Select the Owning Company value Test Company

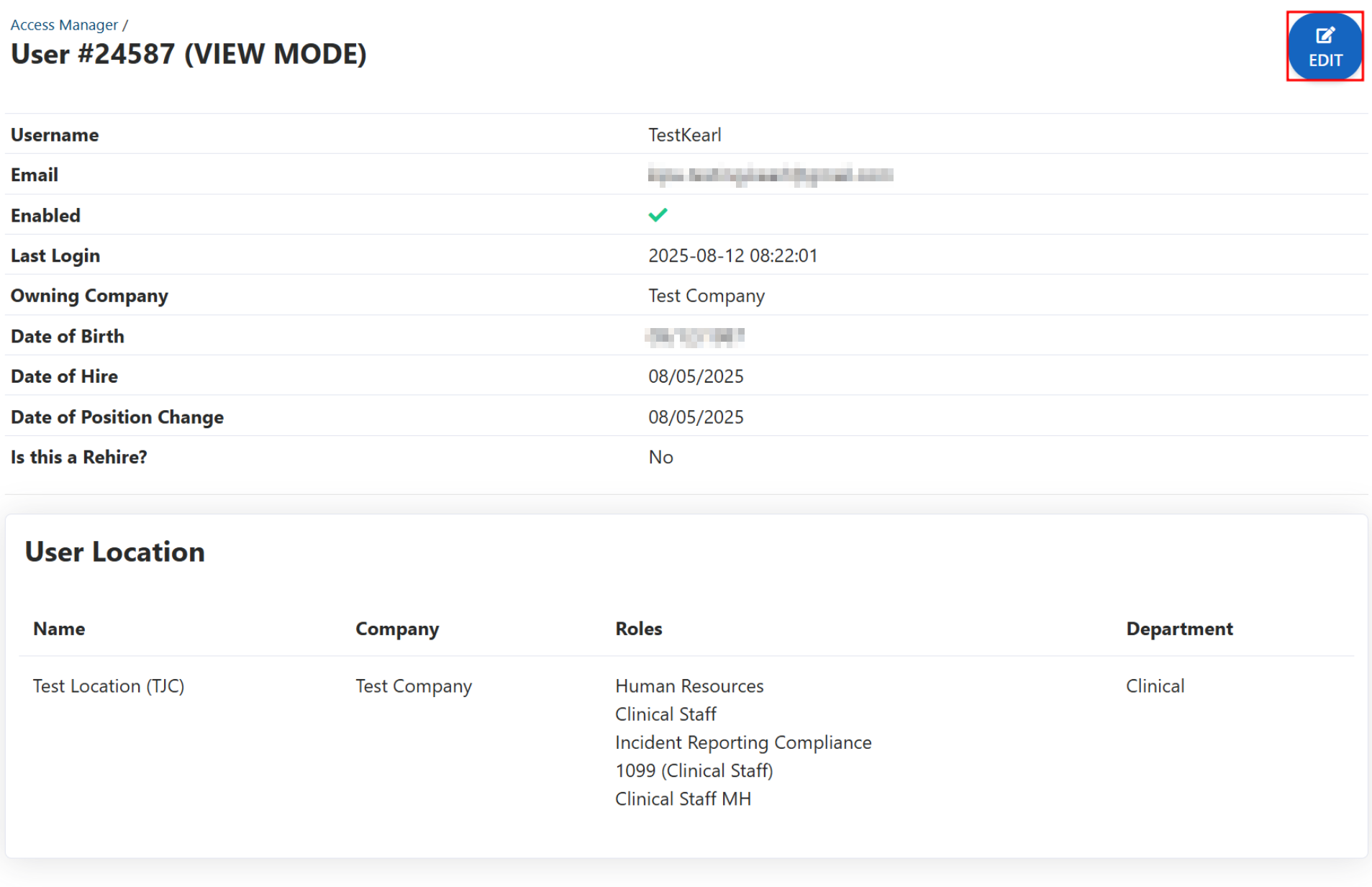(706, 296)
